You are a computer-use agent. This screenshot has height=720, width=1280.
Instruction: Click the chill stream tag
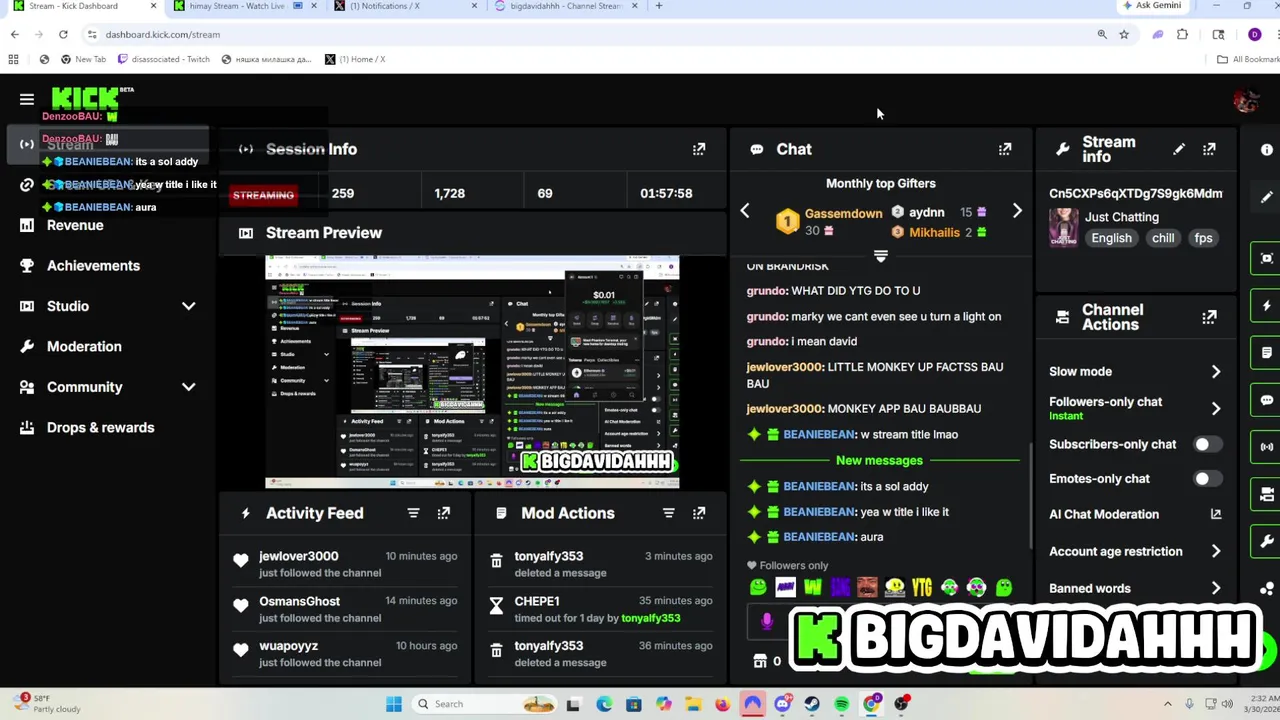(1163, 238)
